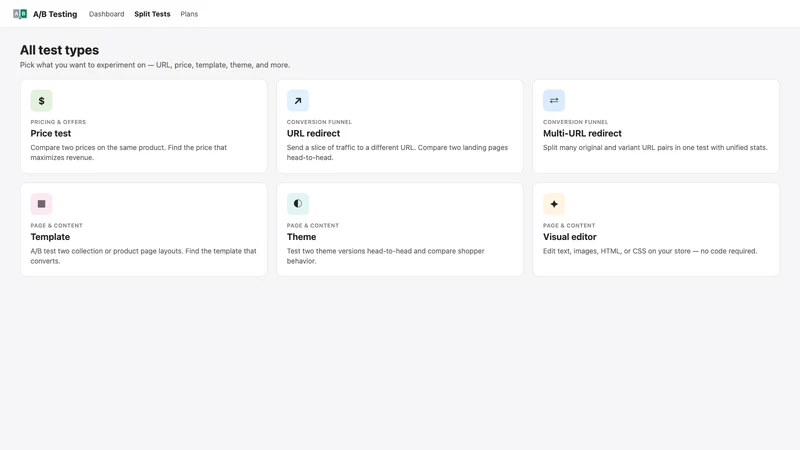The width and height of the screenshot is (800, 450).
Task: Click the 'Send a slice of traffic' description
Action: point(397,153)
